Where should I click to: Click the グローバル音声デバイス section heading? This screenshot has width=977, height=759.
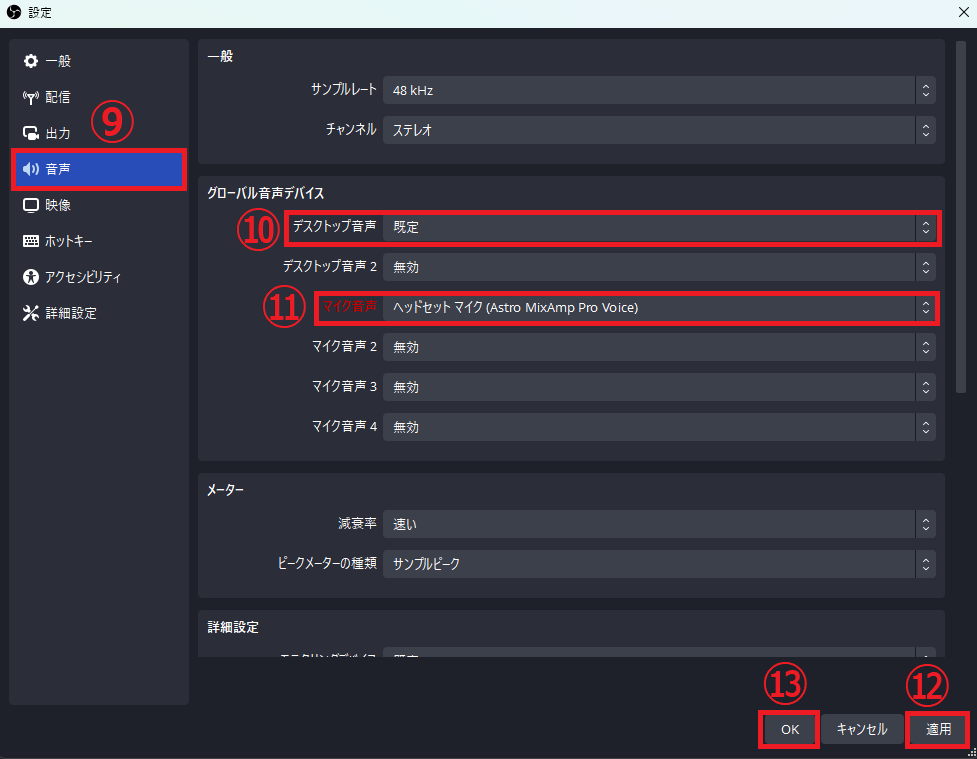[265, 193]
